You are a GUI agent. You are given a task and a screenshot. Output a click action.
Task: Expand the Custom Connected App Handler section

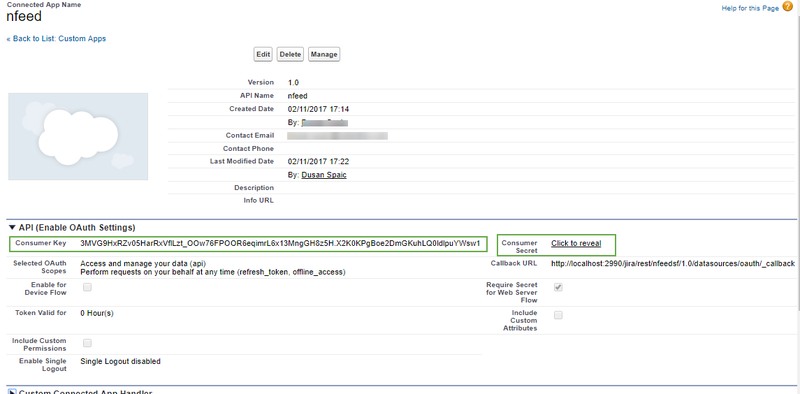click(x=12, y=392)
